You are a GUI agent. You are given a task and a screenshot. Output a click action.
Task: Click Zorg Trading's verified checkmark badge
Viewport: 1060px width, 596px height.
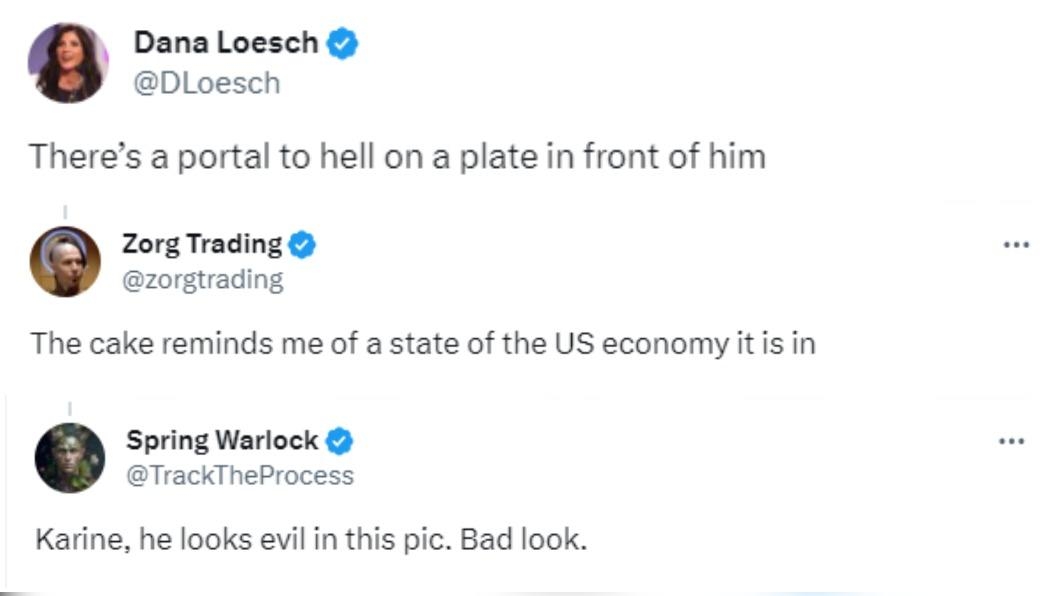[302, 244]
